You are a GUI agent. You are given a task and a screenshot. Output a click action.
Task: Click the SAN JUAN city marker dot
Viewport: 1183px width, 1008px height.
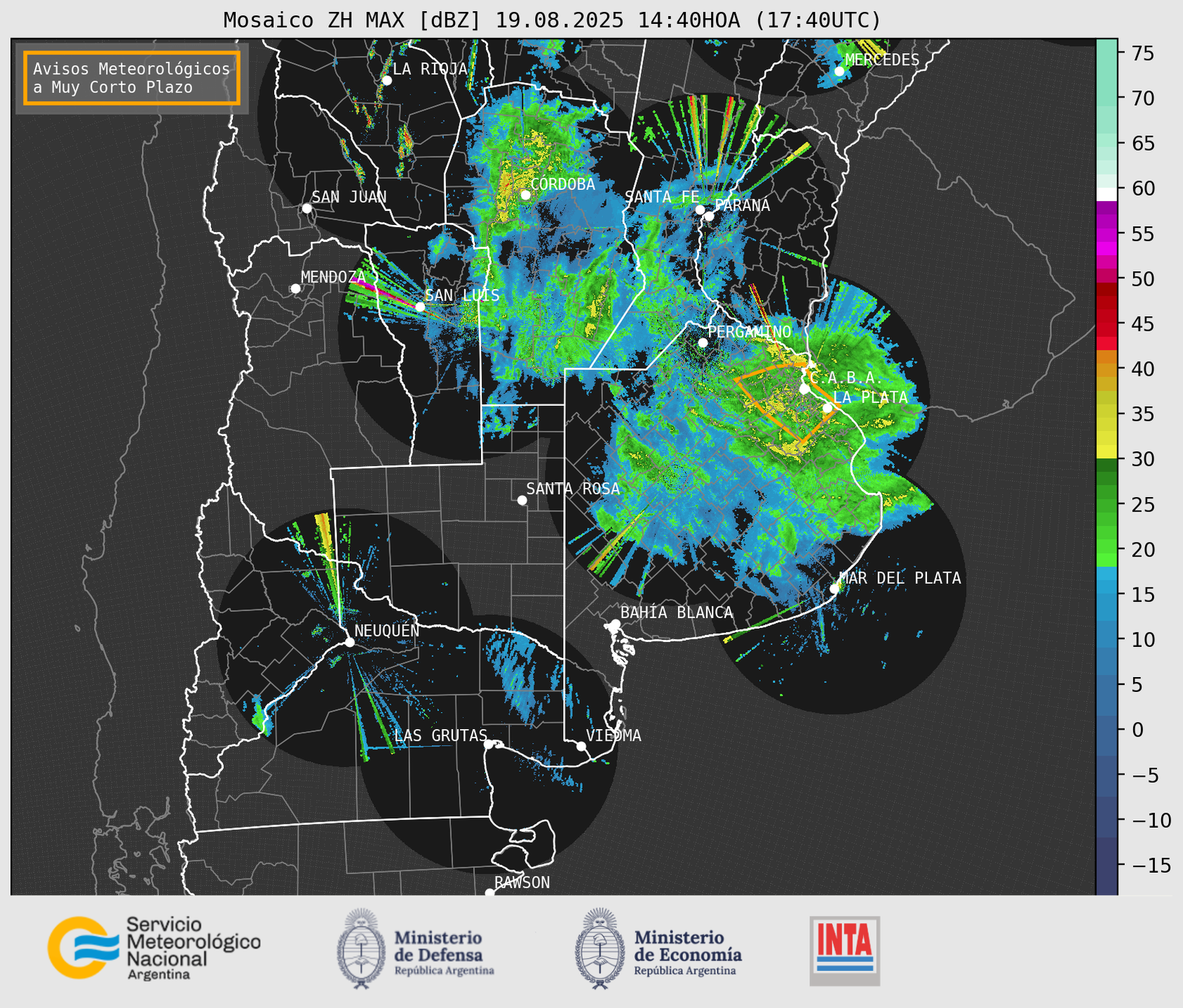pos(306,208)
